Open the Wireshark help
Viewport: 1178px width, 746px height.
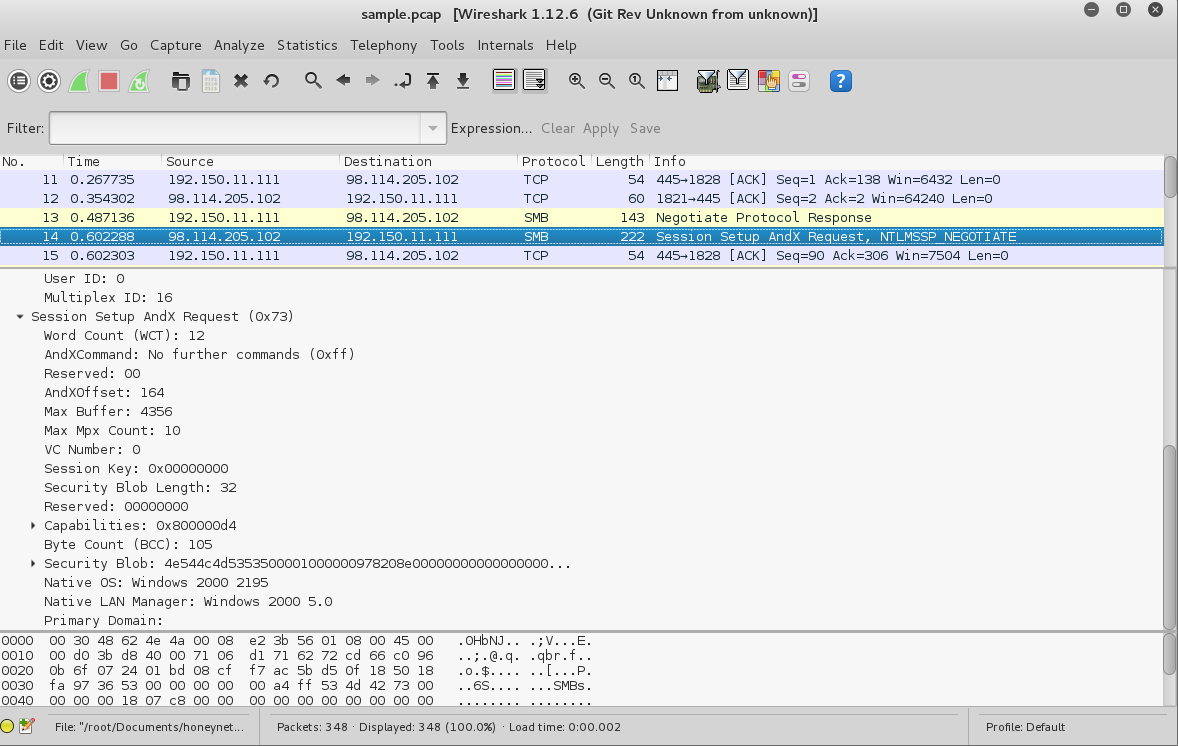tap(840, 81)
